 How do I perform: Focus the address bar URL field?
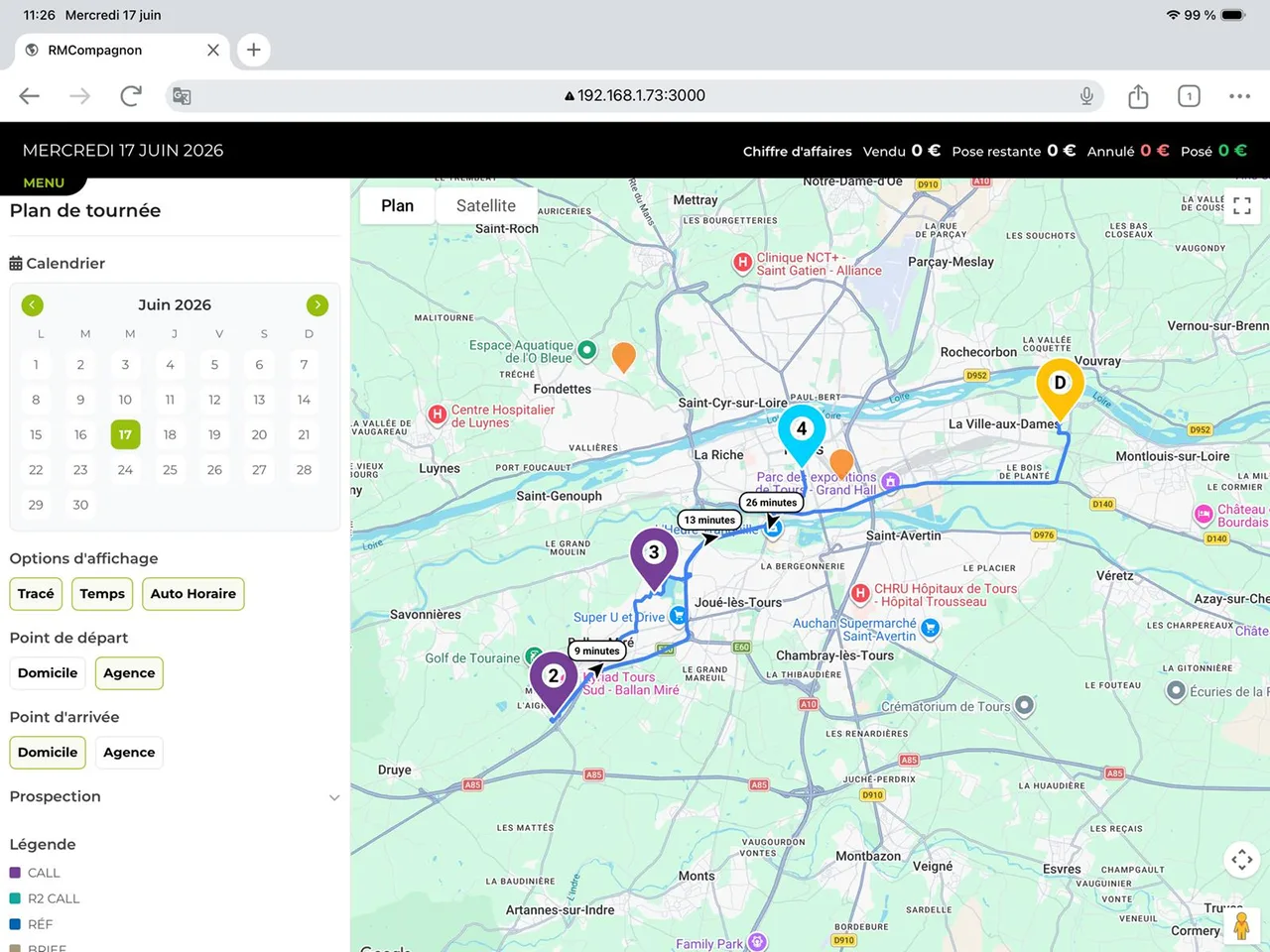(x=635, y=96)
